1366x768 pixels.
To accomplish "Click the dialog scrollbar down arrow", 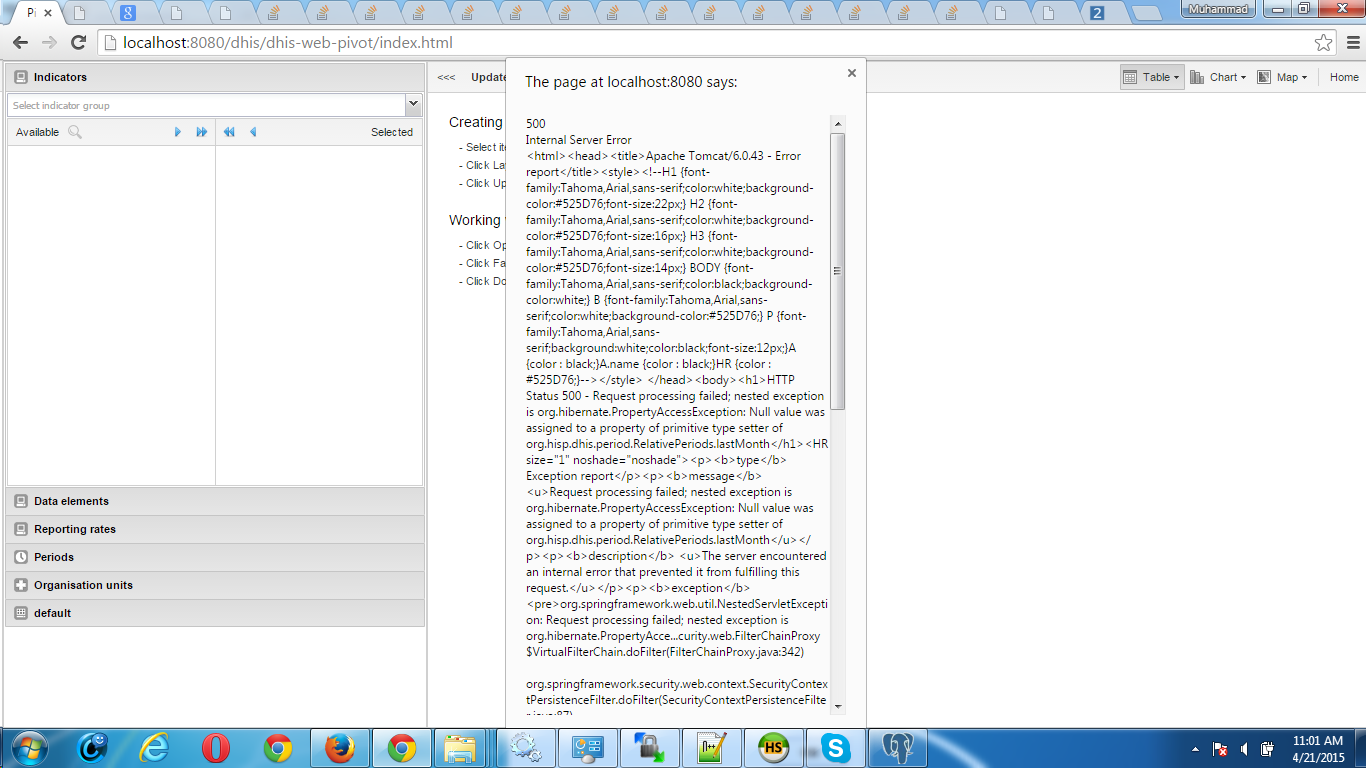I will pyautogui.click(x=838, y=707).
